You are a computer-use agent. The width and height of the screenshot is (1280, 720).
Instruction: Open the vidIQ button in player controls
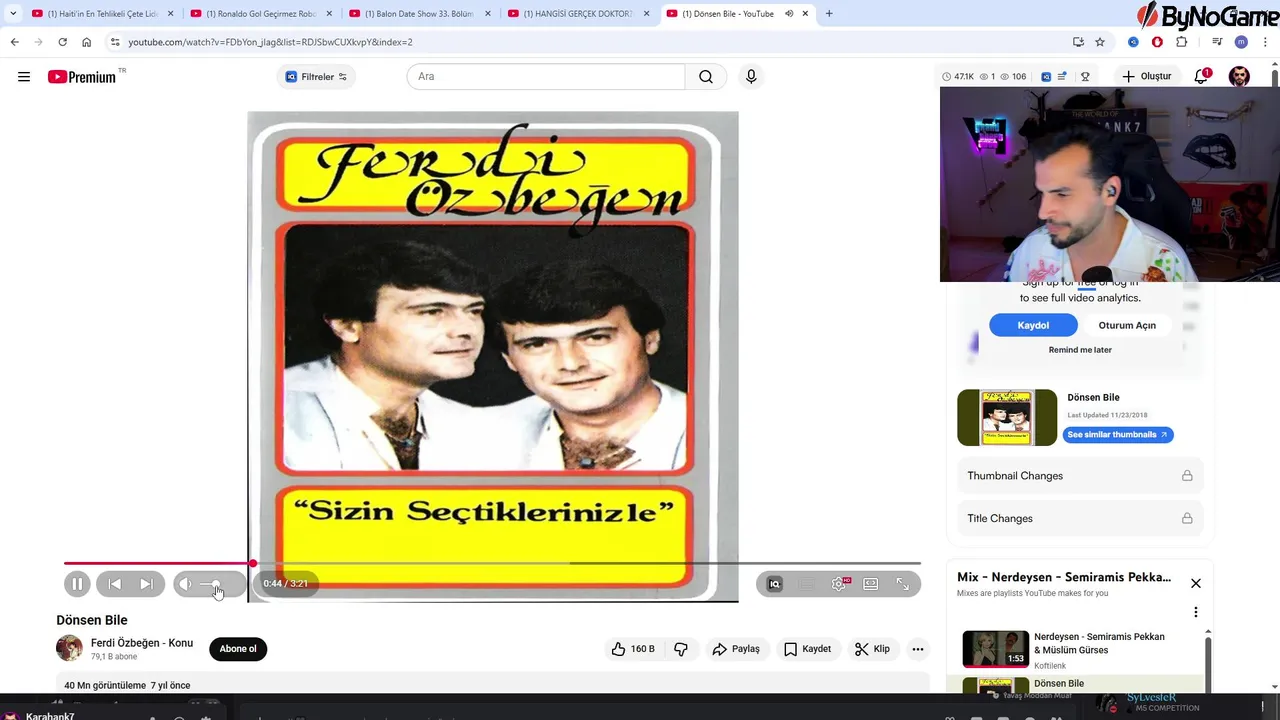coord(774,584)
